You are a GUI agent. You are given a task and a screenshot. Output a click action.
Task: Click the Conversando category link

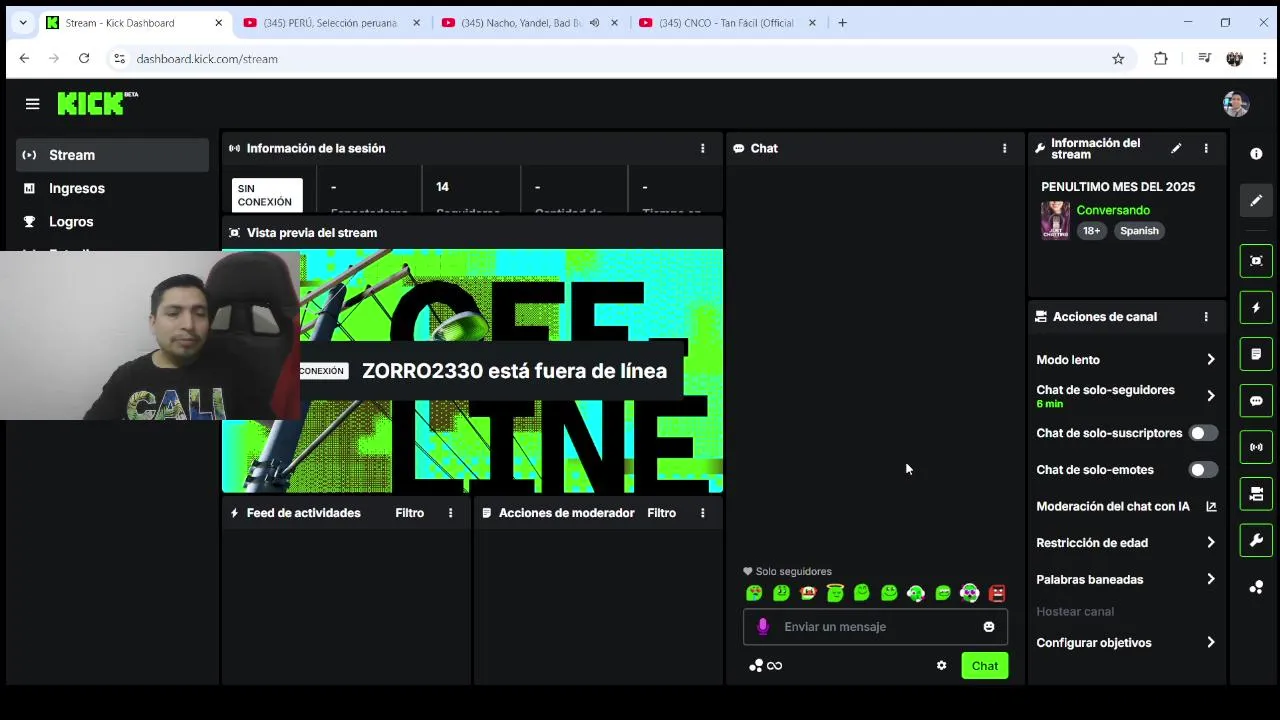[x=1113, y=210]
